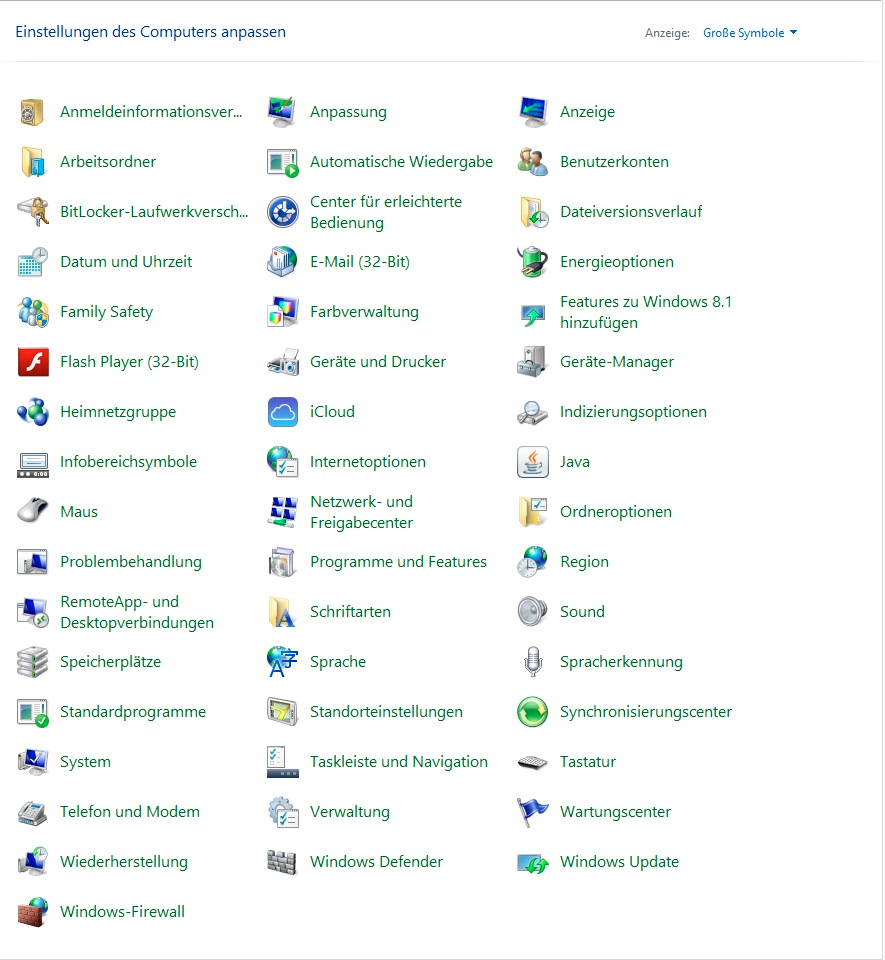Click the Verwaltung link
Screen dimensions: 885x960
[349, 812]
